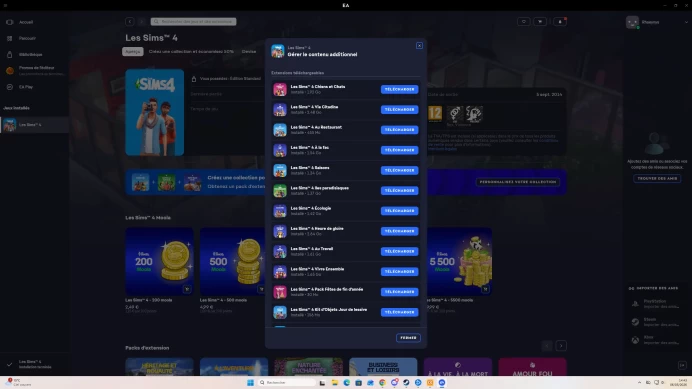This screenshot has height=389, width=692.
Task: Click the taskbar search box
Action: click(x=287, y=383)
